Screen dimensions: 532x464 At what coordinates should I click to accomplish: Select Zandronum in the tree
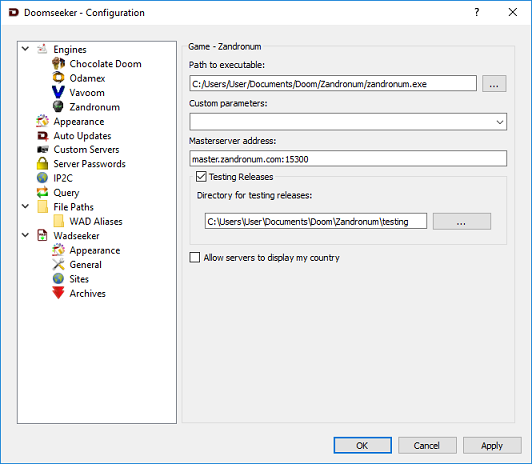94,107
